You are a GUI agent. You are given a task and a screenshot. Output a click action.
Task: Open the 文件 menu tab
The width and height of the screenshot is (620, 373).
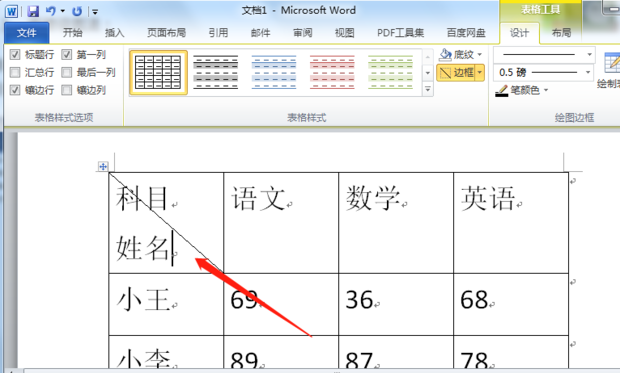tap(26, 32)
